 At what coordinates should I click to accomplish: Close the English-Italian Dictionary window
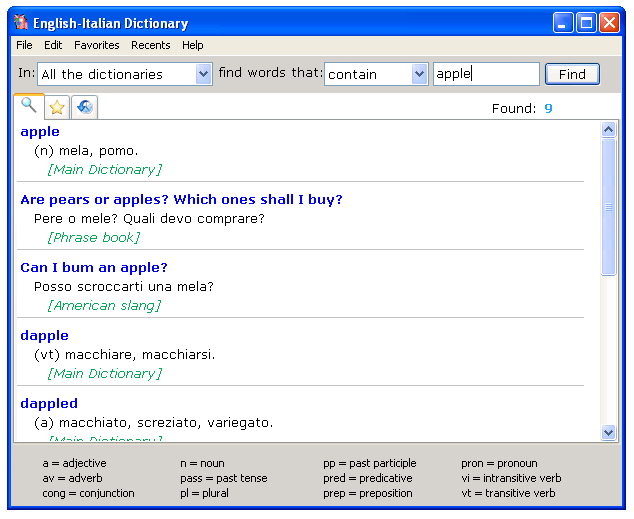pos(609,22)
